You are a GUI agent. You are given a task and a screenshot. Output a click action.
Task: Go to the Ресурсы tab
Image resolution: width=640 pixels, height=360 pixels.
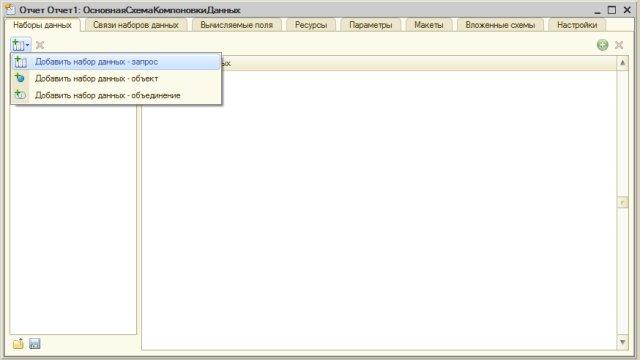tap(311, 25)
